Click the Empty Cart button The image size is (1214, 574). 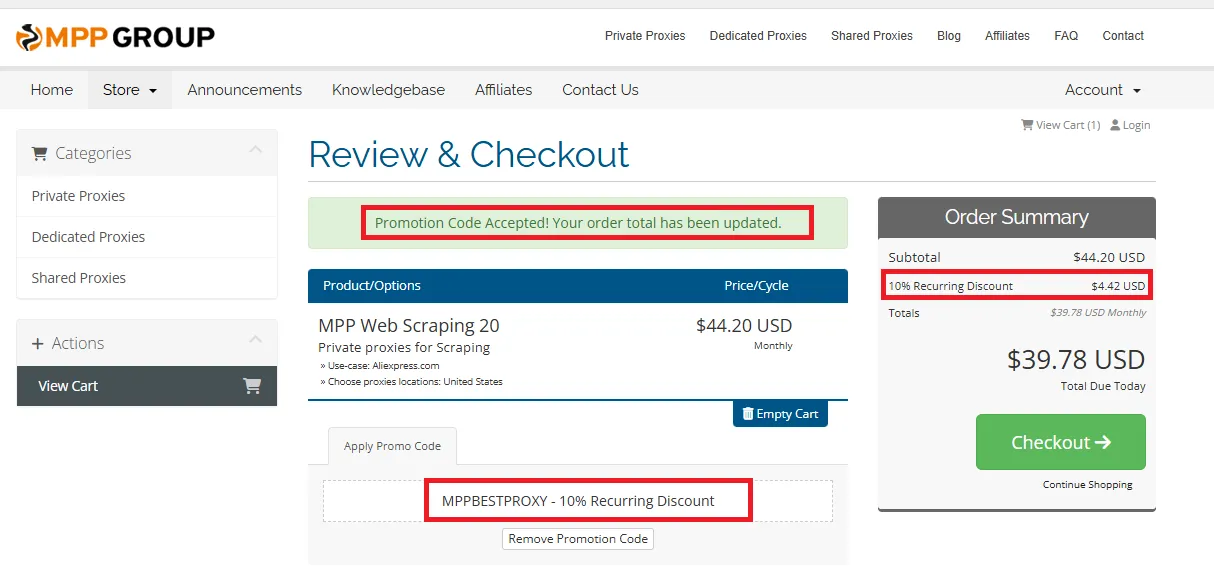[780, 413]
